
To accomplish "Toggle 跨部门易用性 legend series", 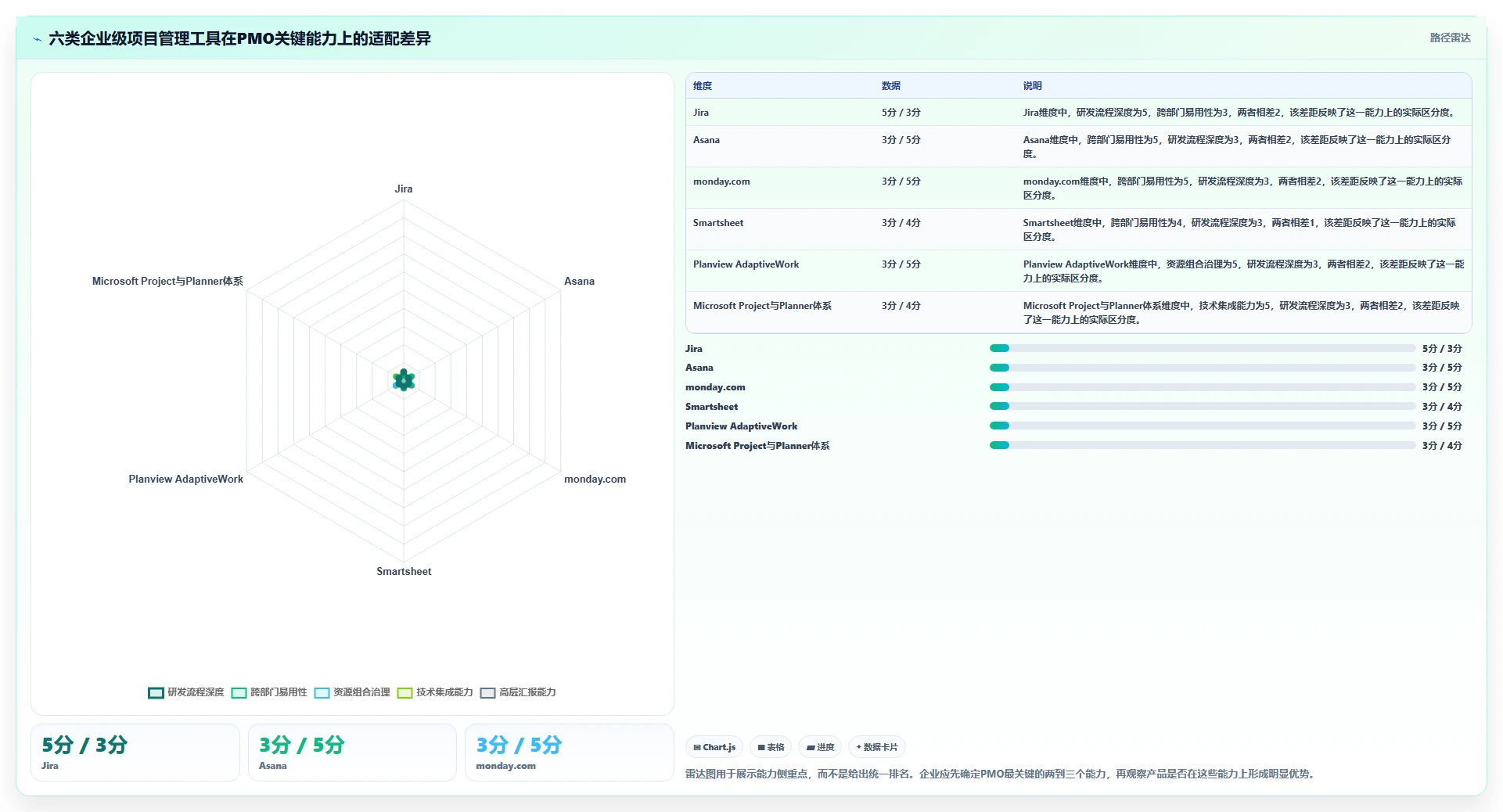I will tap(269, 692).
